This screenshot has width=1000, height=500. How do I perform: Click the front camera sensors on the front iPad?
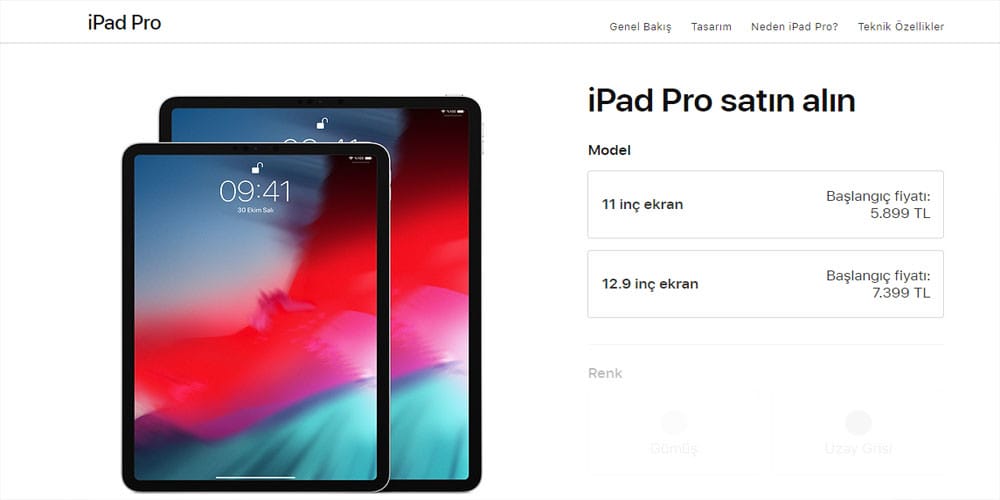coord(256,148)
